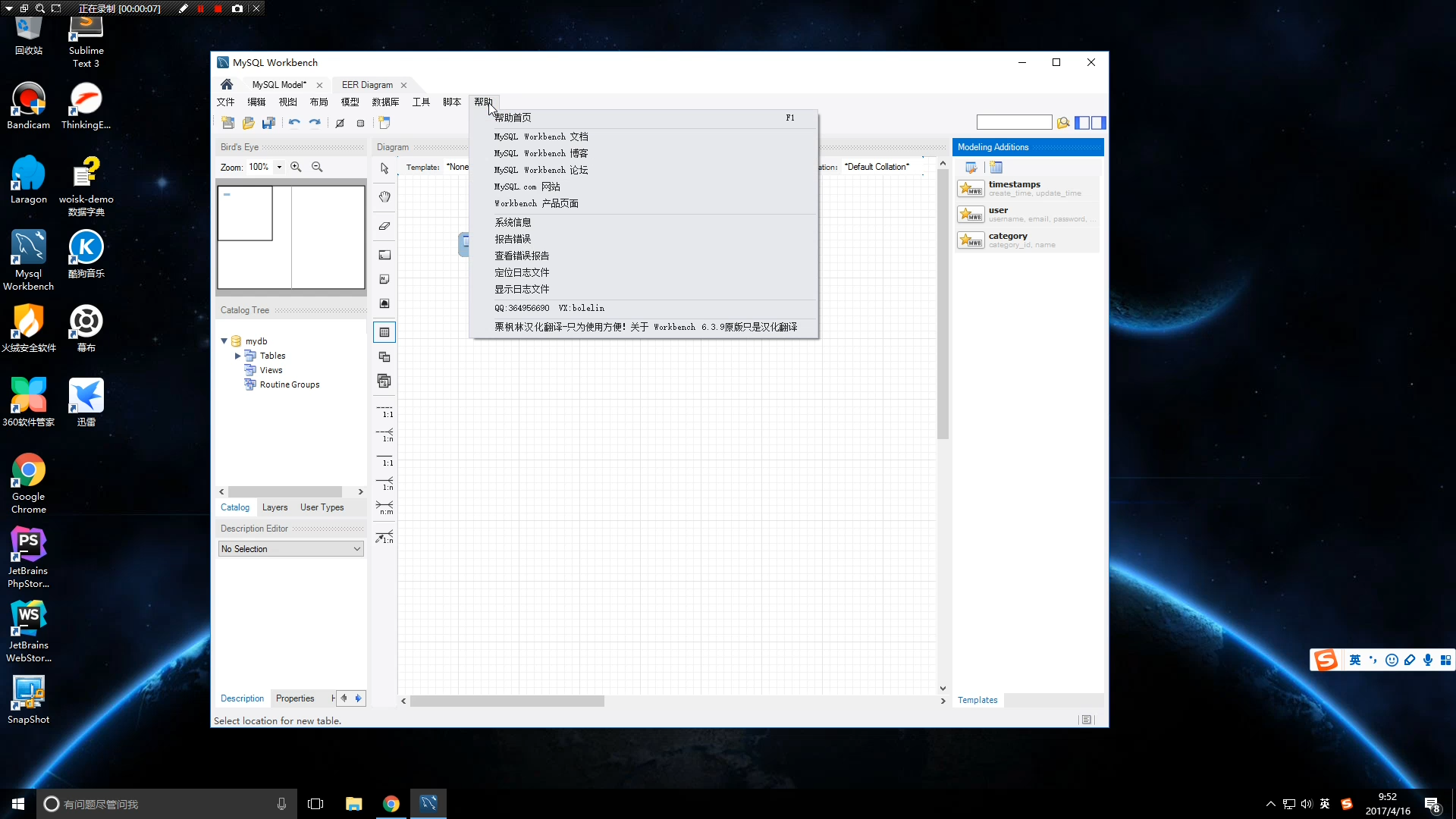The height and width of the screenshot is (819, 1456).
Task: Select 1:1 non-identifying relationship tool
Action: tap(384, 412)
